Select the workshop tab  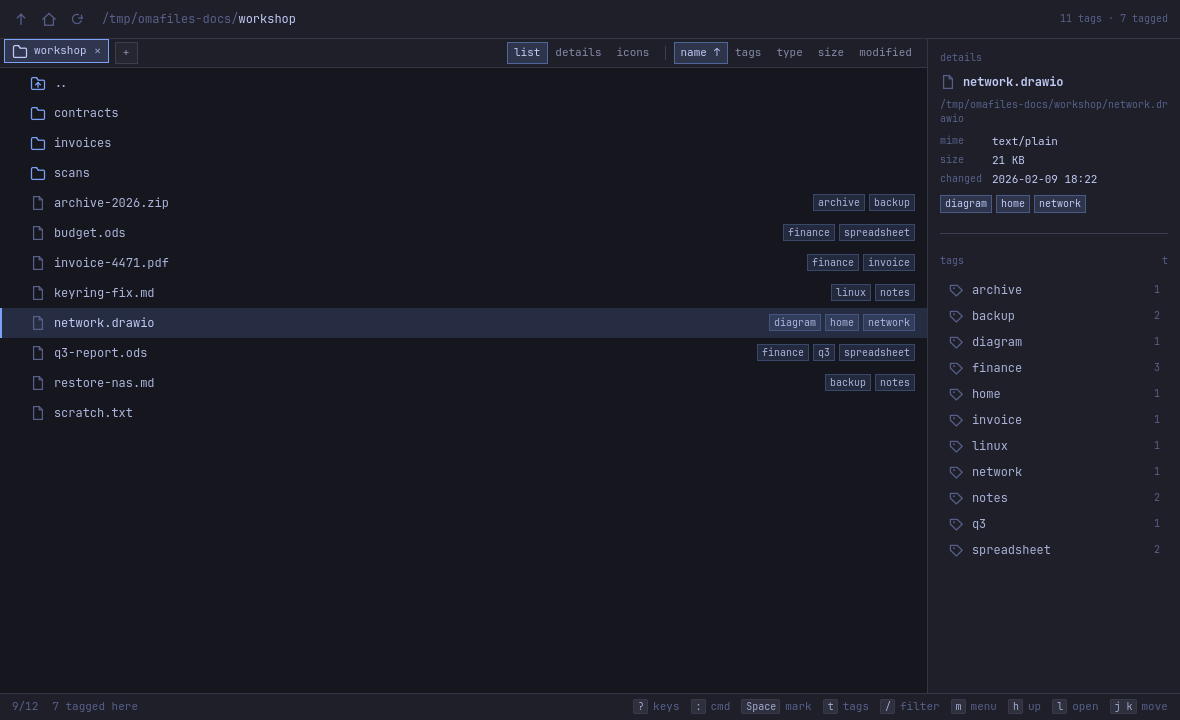pos(56,51)
